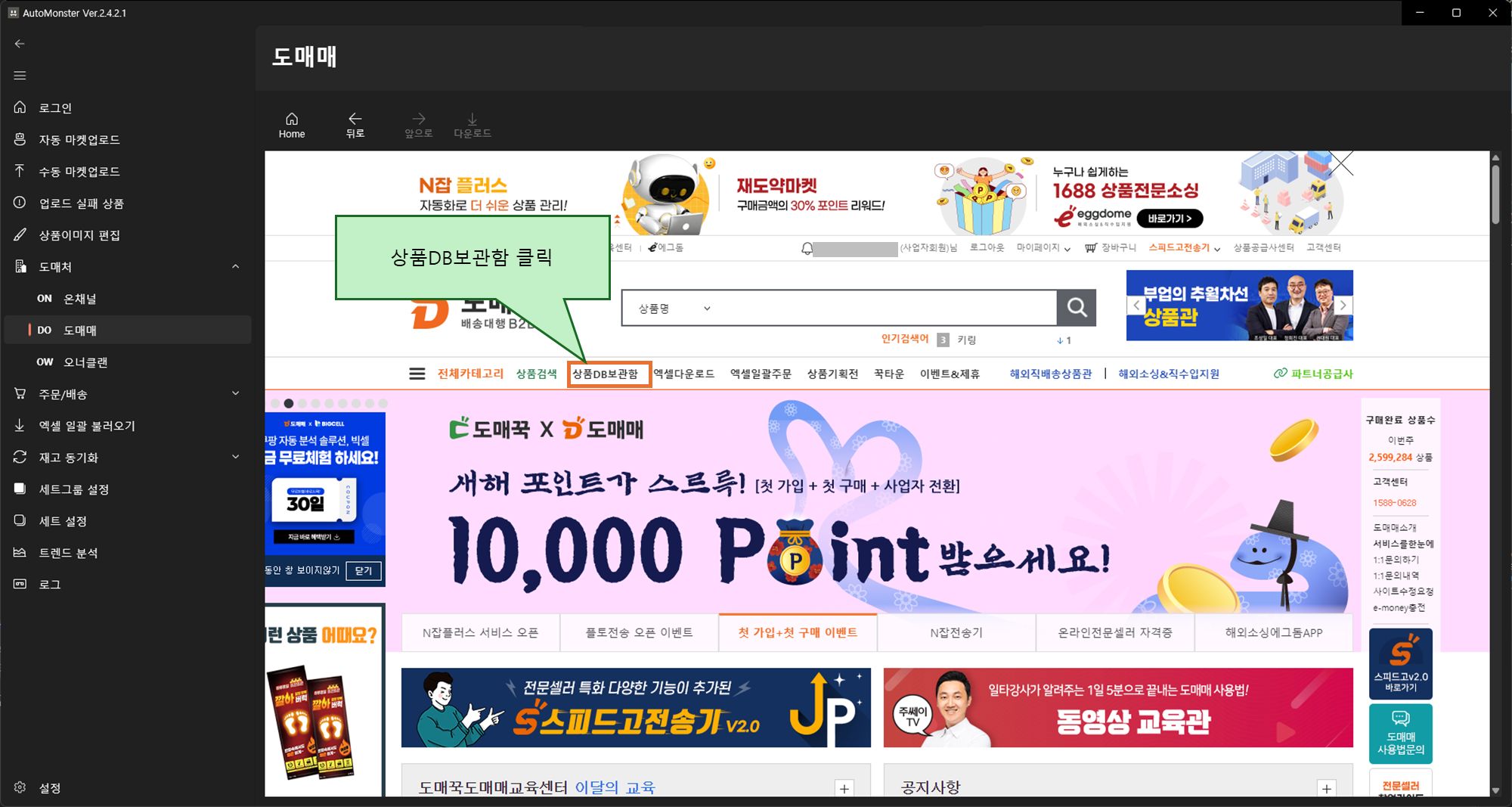Open the 도매매 사용법문의 chat button
The width and height of the screenshot is (1512, 807).
click(1401, 734)
